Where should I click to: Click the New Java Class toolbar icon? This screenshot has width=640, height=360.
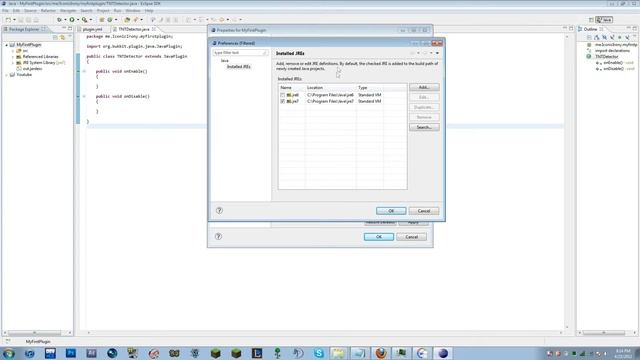pos(110,20)
